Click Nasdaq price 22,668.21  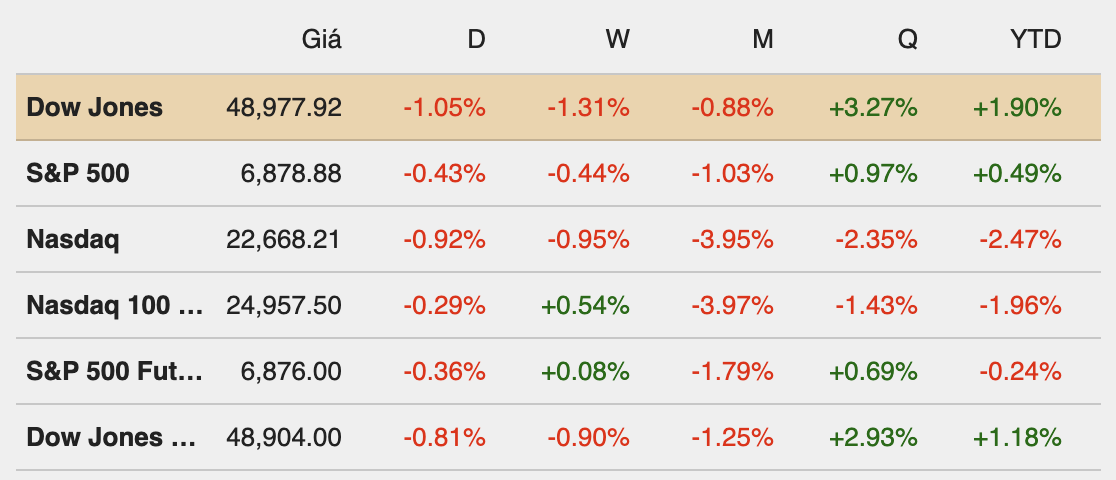point(284,239)
